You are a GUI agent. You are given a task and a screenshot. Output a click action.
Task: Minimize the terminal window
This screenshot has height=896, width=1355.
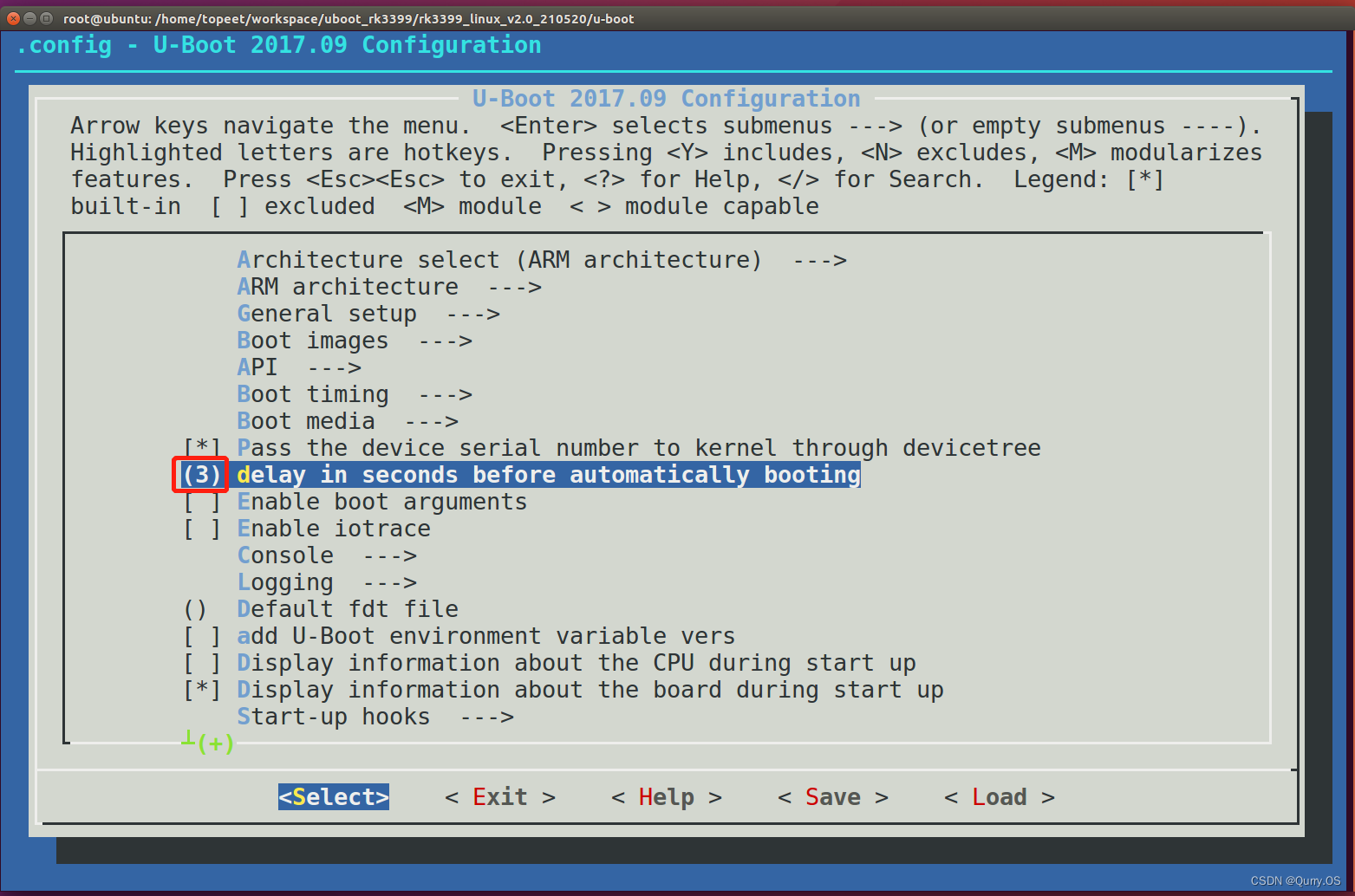point(29,17)
